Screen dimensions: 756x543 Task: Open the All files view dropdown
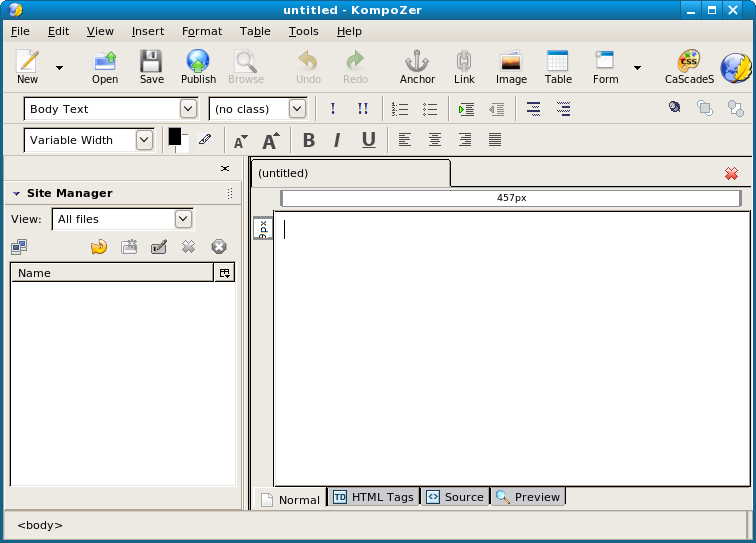(x=183, y=219)
